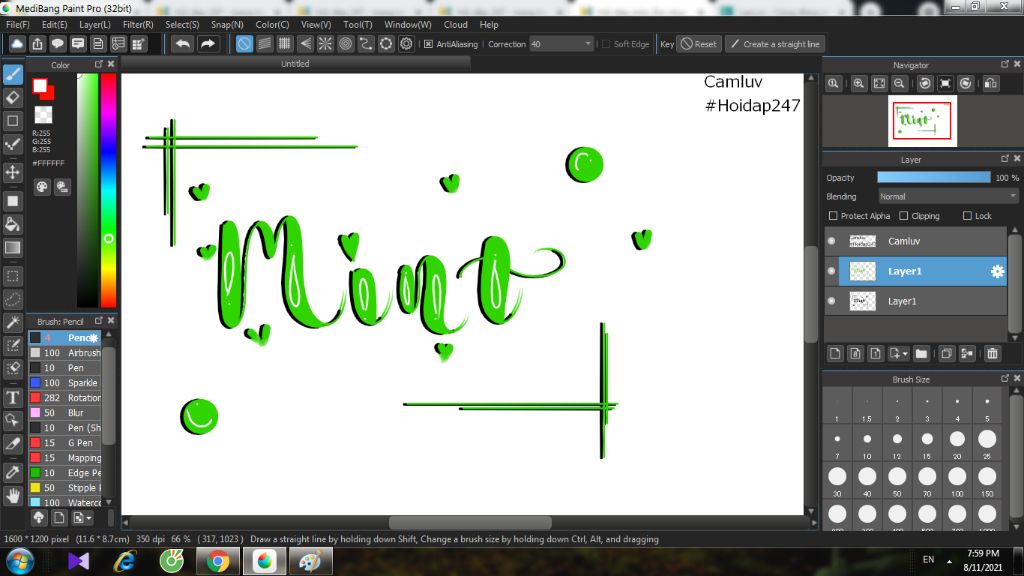Click the transparent color swatch

pos(43,115)
